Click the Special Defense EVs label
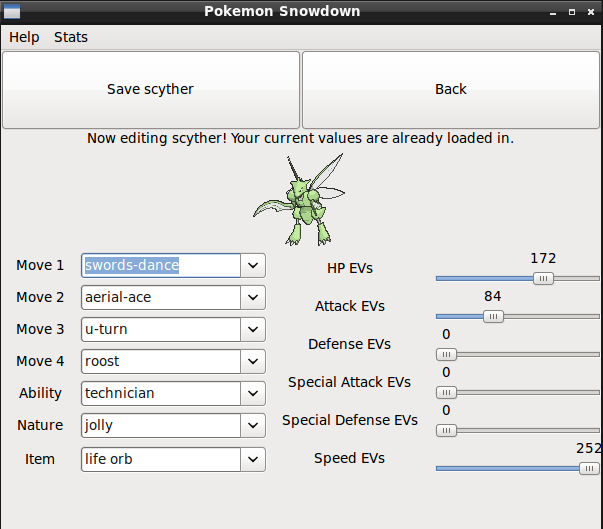Viewport: 603px width, 529px height. coord(350,420)
